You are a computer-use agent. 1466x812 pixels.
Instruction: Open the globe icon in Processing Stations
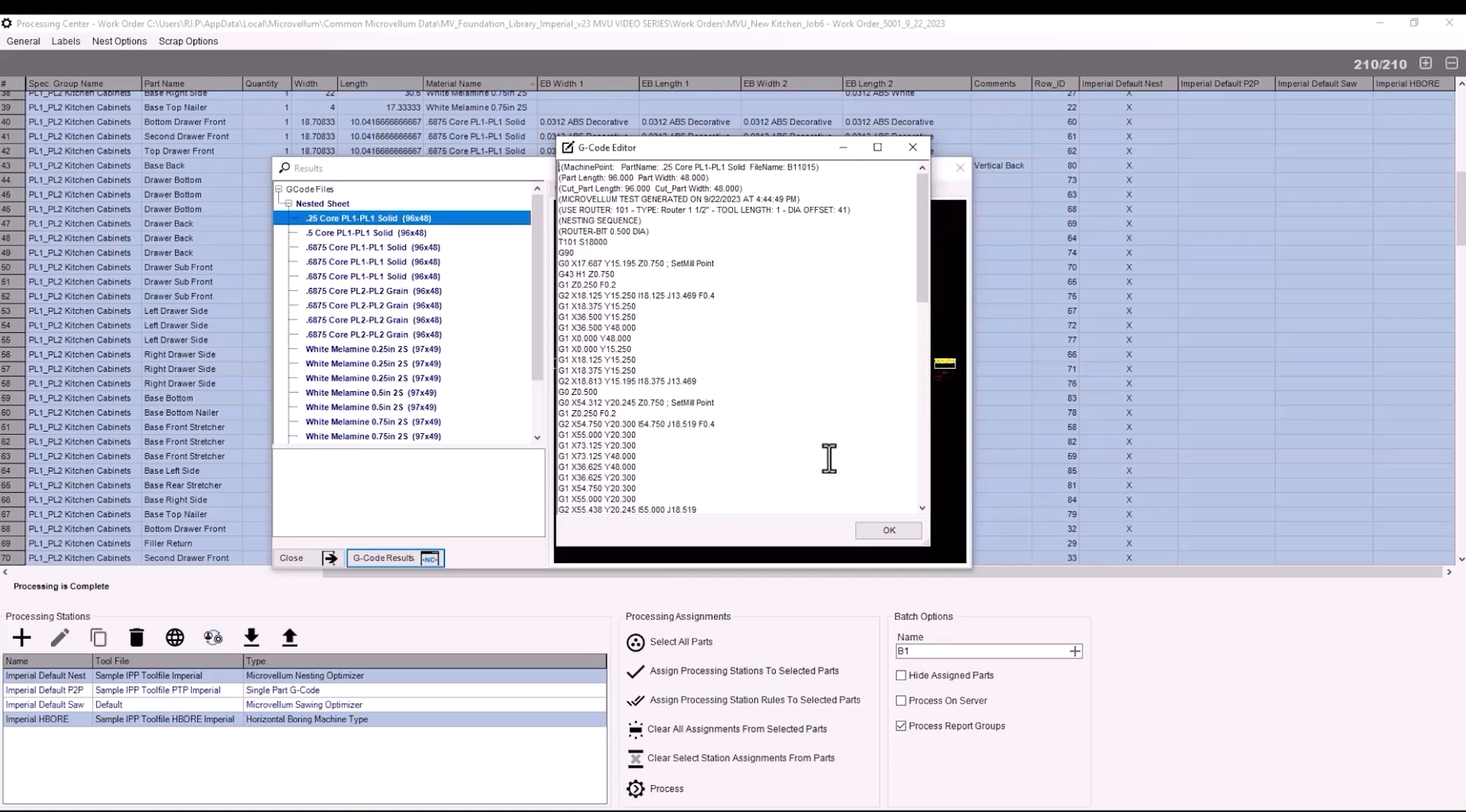(x=175, y=637)
